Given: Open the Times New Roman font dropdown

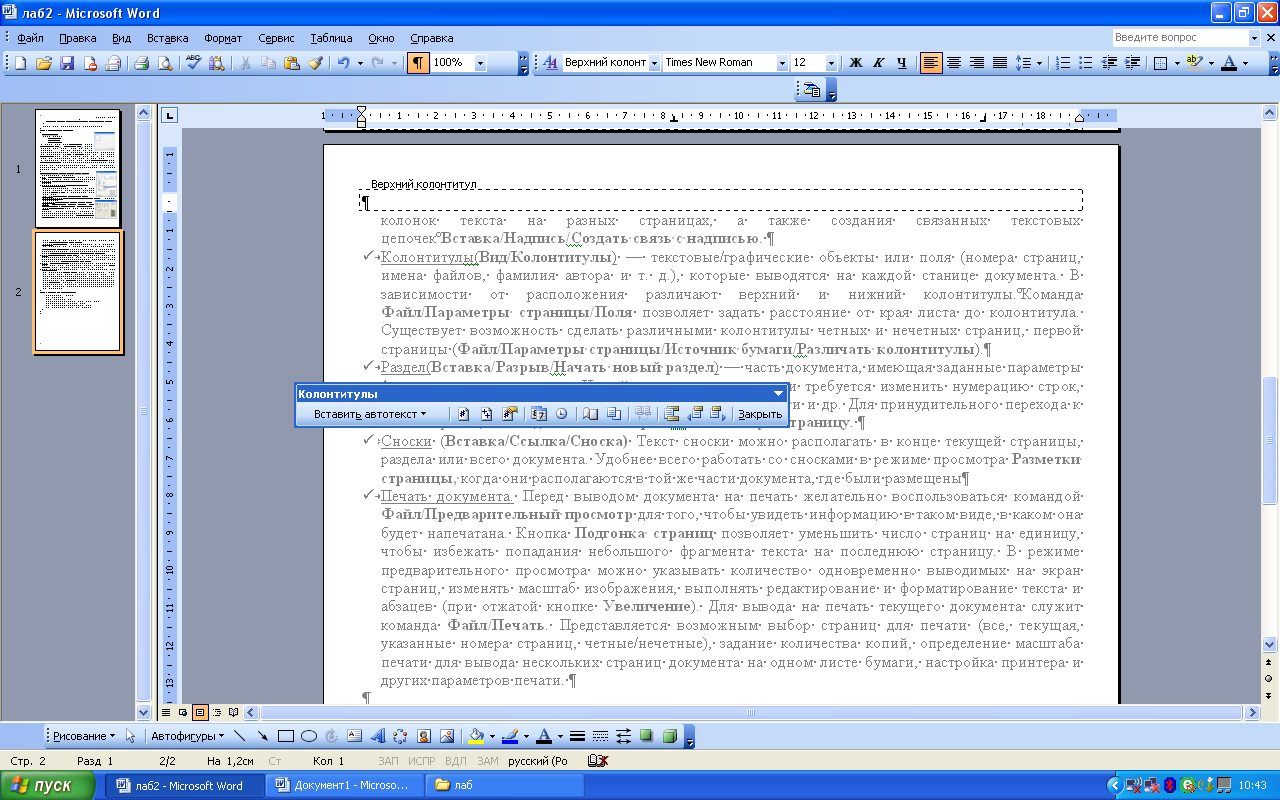Looking at the screenshot, I should click(x=782, y=63).
